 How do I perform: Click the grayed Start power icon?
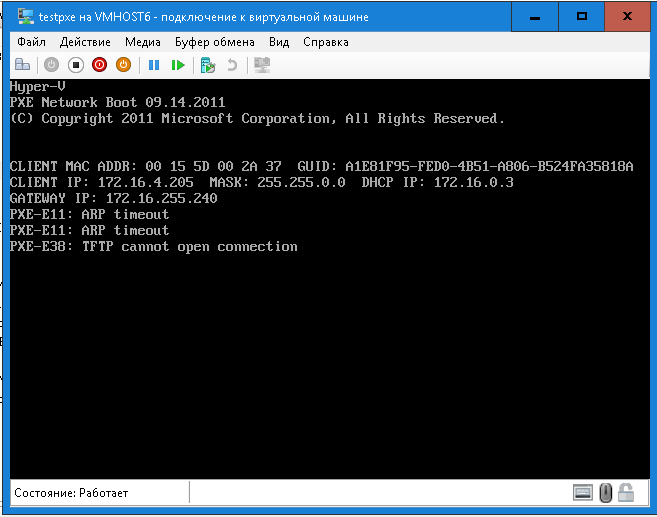point(52,65)
